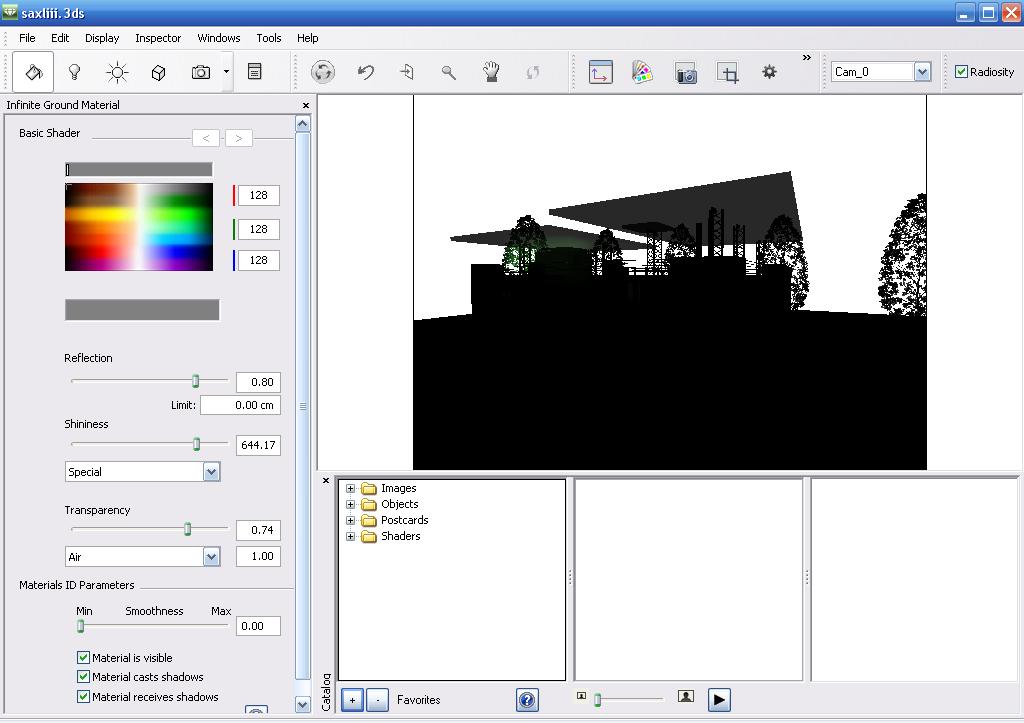Open the Tools menu
The height and width of the screenshot is (723, 1024).
tap(268, 38)
